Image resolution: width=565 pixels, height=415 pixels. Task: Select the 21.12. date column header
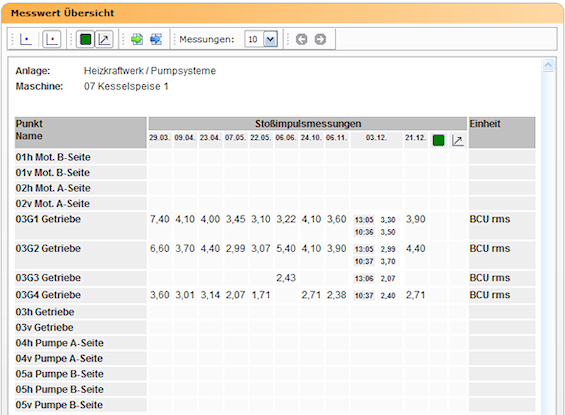pos(415,138)
